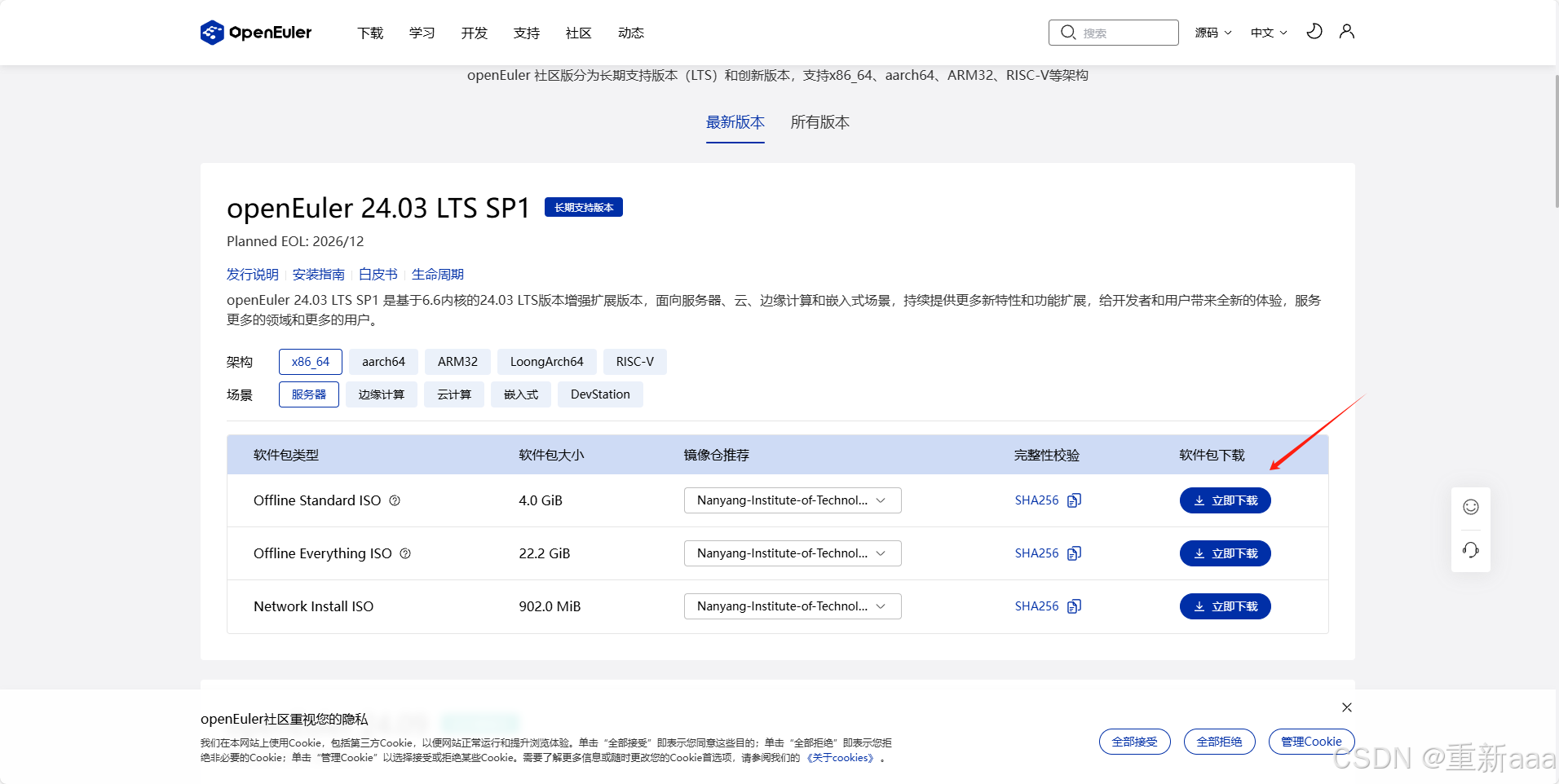
Task: Copy SHA256 for Offline Everything ISO
Action: [1075, 553]
